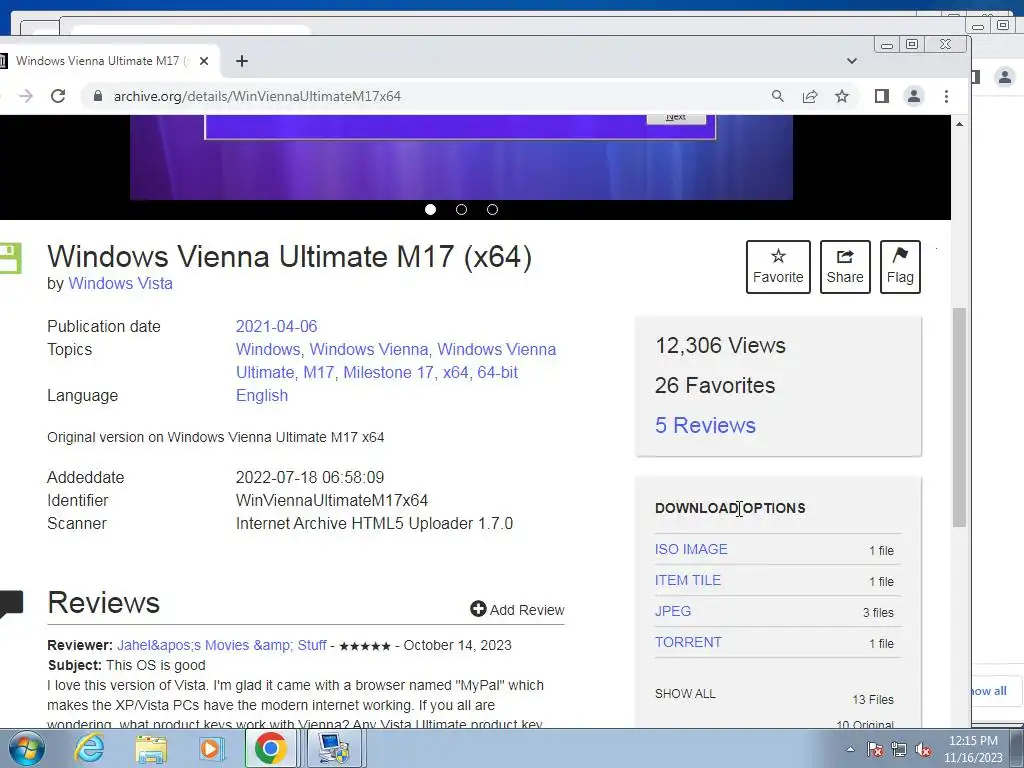Open Action Center flag icon

875,749
